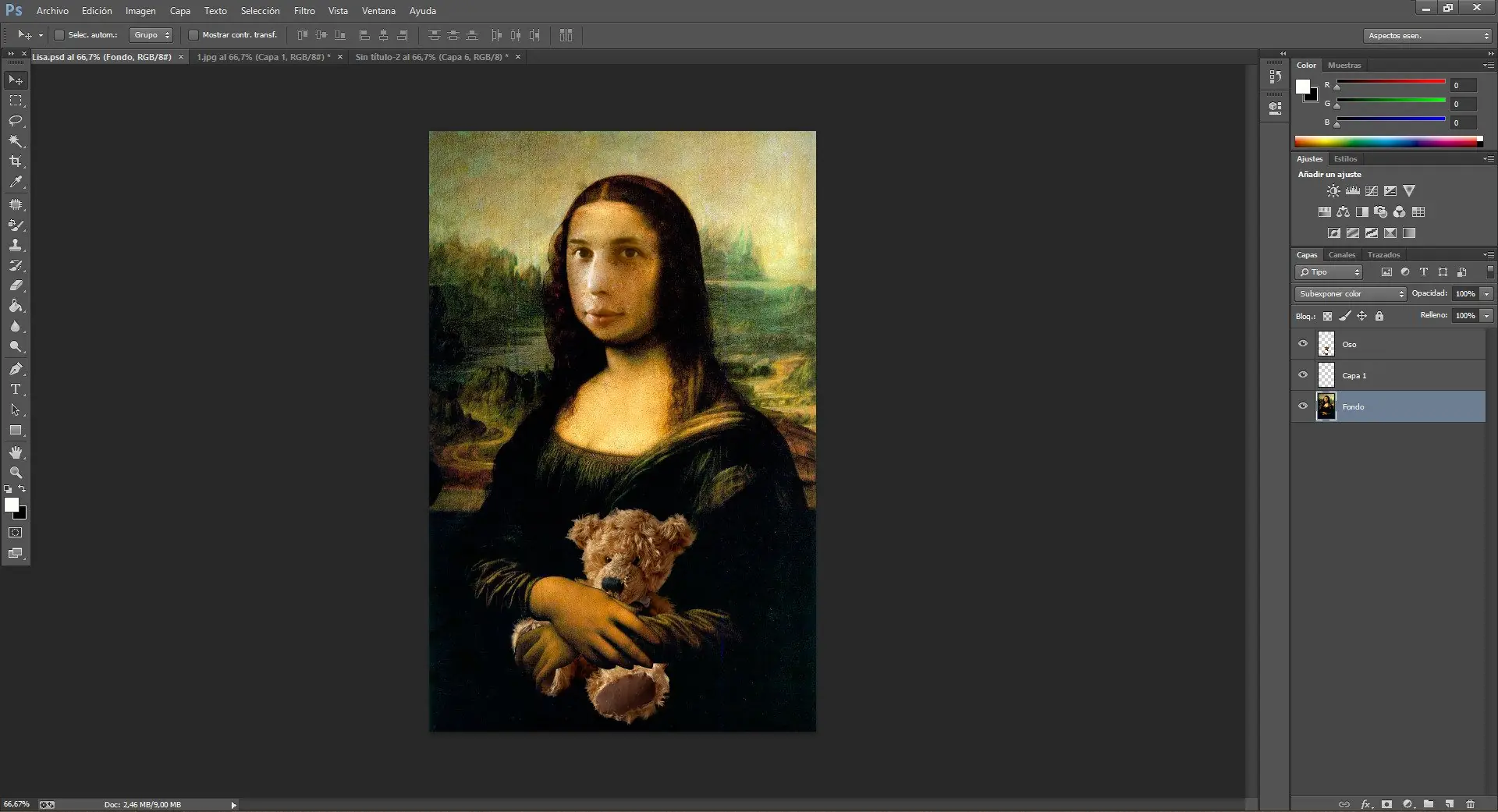Select the Hand tool

coord(16,452)
